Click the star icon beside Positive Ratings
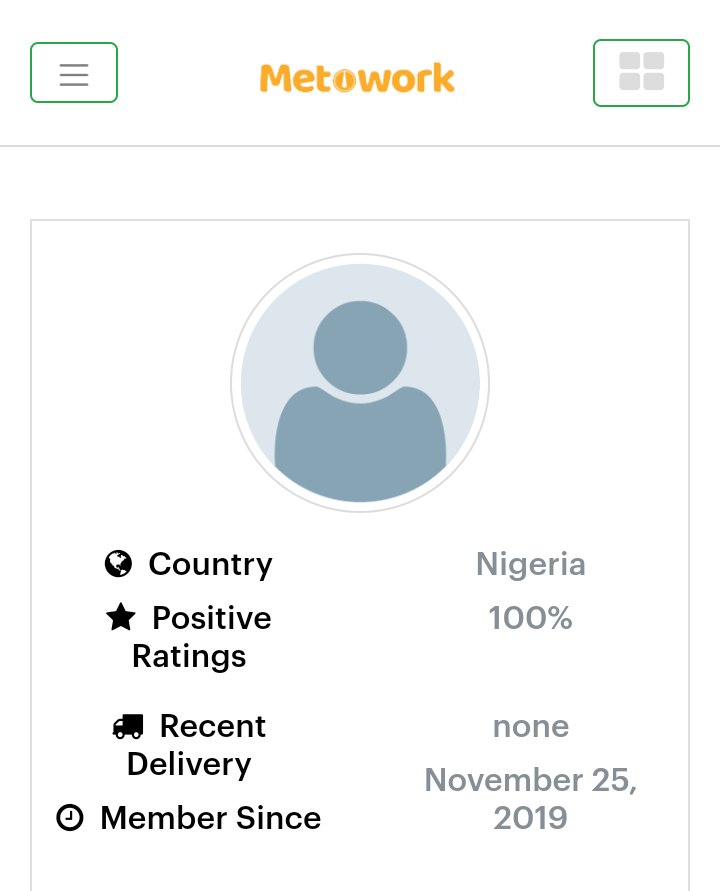720x891 pixels. tap(120, 617)
